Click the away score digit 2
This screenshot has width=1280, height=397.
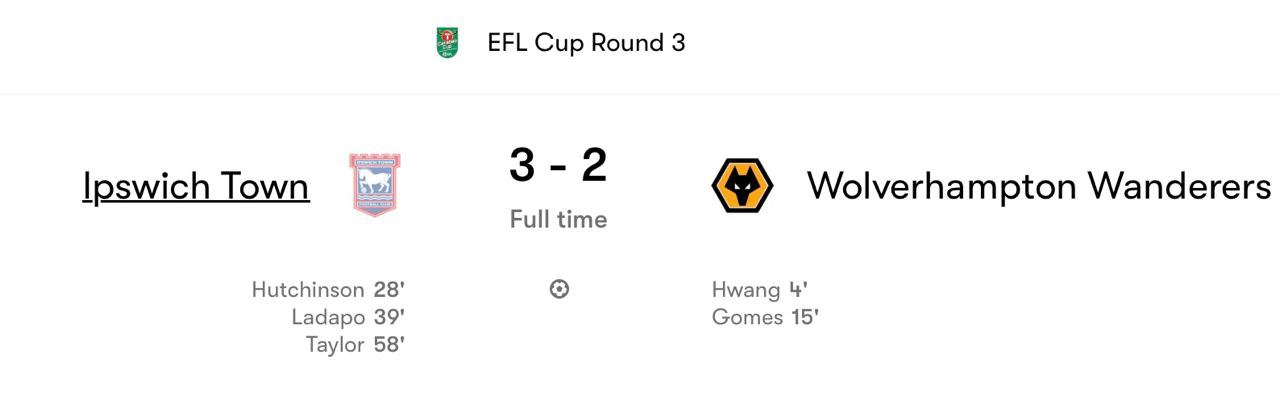pos(594,164)
